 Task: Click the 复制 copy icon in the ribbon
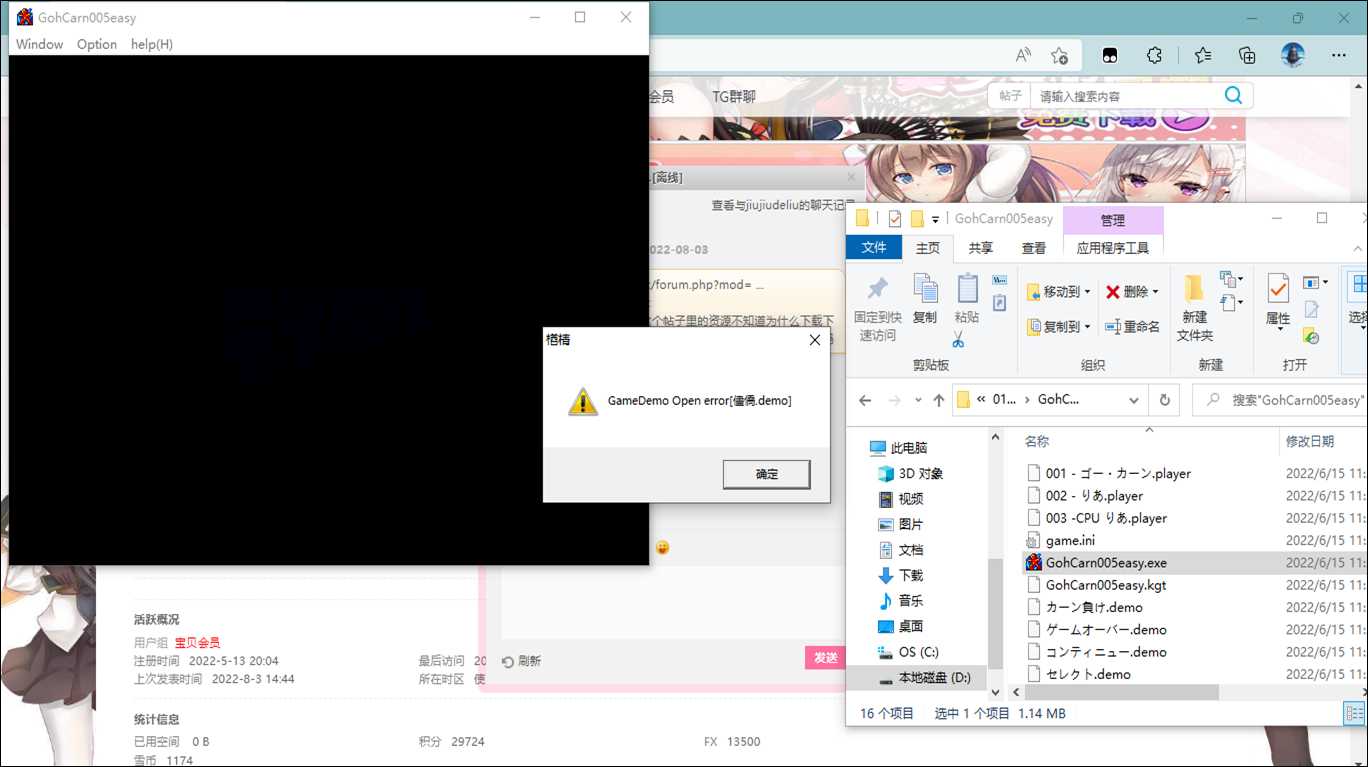925,289
